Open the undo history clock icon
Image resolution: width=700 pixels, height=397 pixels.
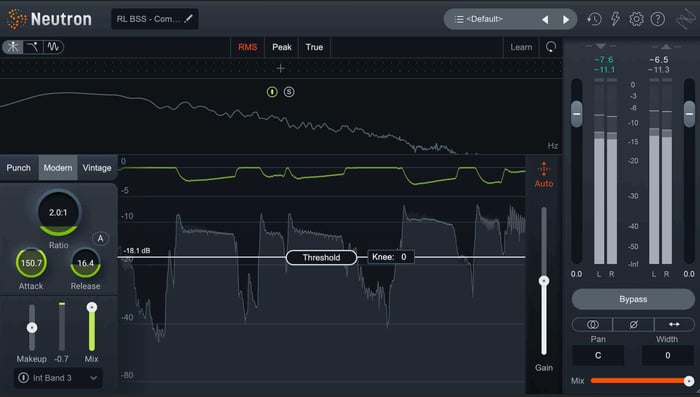594,19
